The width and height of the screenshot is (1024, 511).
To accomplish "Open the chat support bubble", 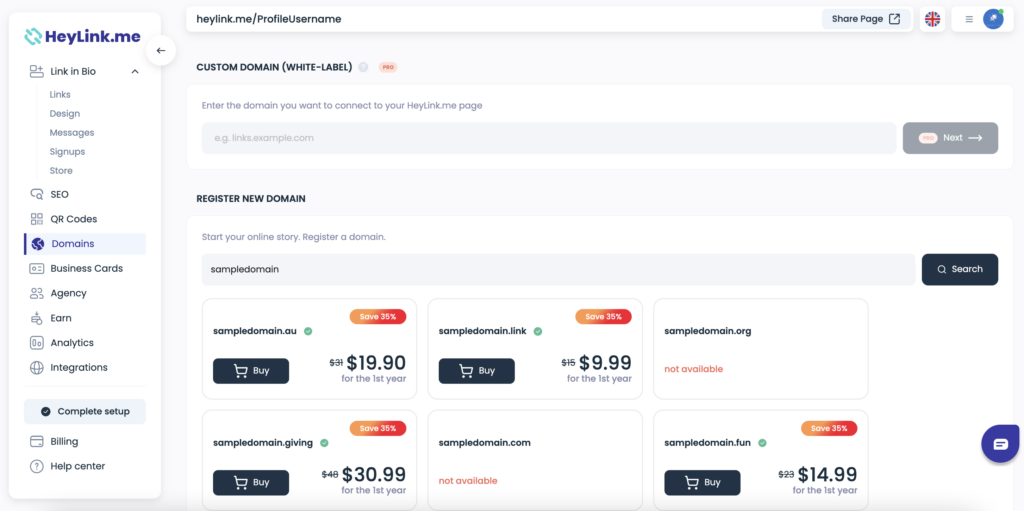I will (1000, 444).
